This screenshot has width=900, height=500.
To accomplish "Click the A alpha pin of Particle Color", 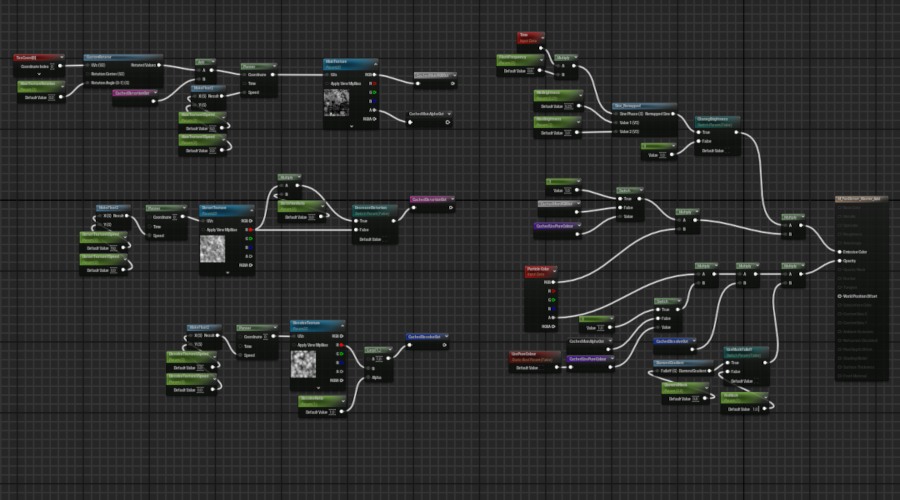I will [553, 317].
